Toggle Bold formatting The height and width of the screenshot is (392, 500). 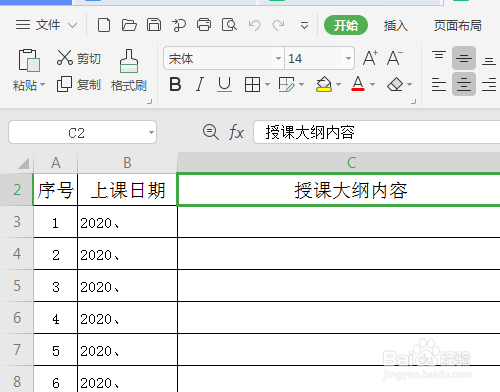tap(175, 84)
